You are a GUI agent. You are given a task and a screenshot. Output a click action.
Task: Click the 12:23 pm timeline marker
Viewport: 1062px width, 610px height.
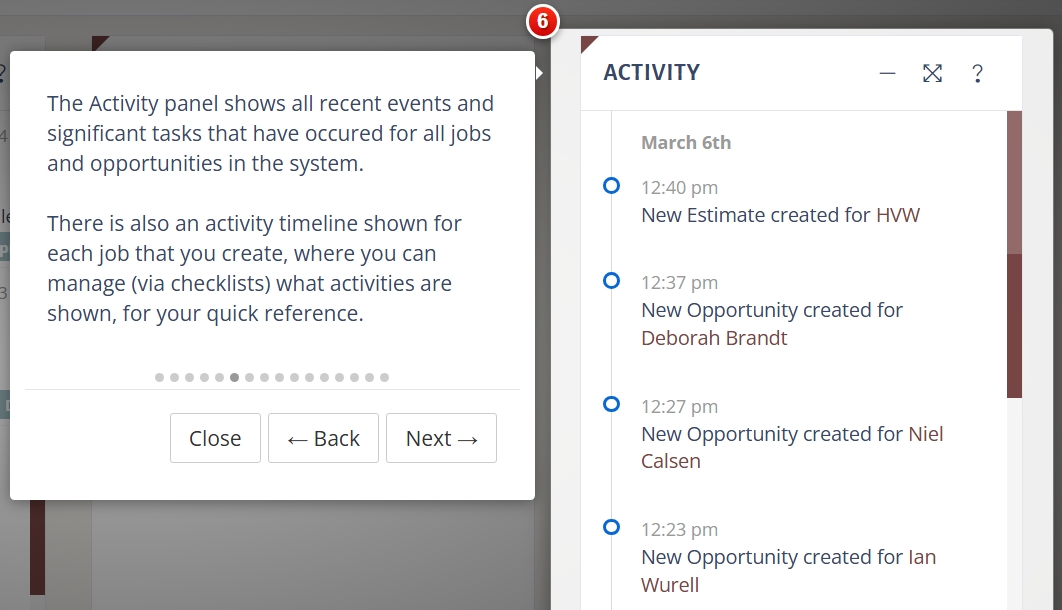[612, 528]
